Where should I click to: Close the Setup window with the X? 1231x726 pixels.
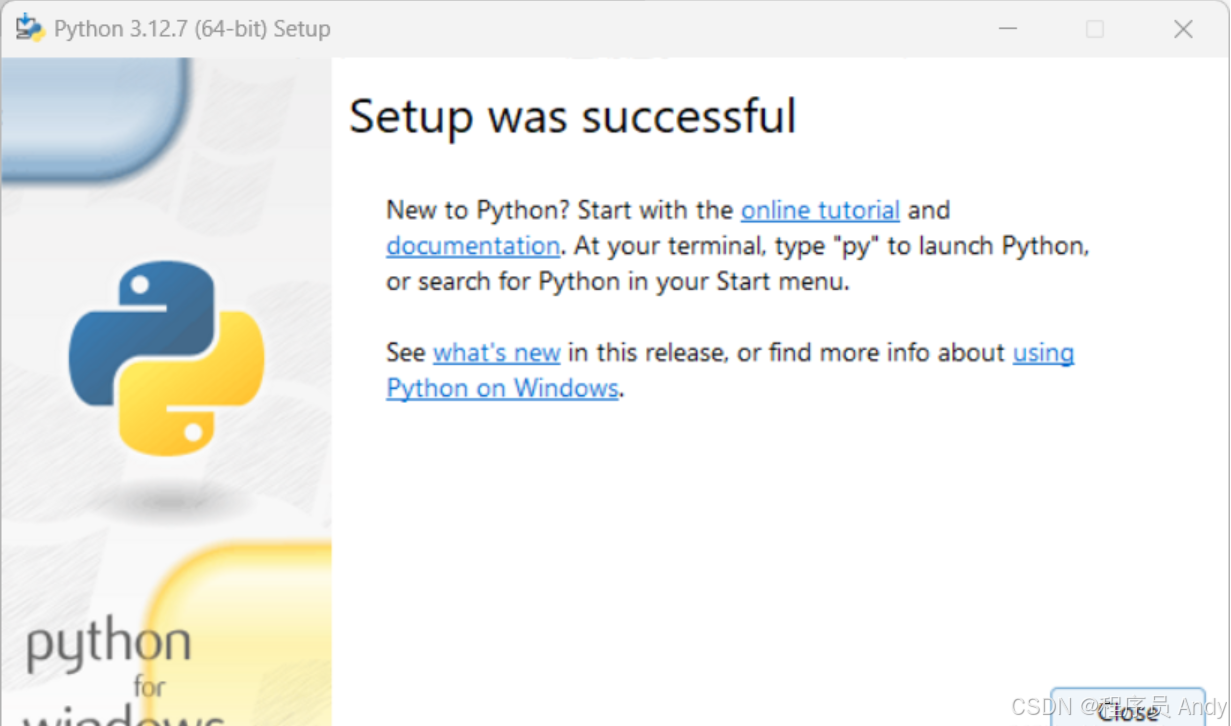[x=1183, y=29]
